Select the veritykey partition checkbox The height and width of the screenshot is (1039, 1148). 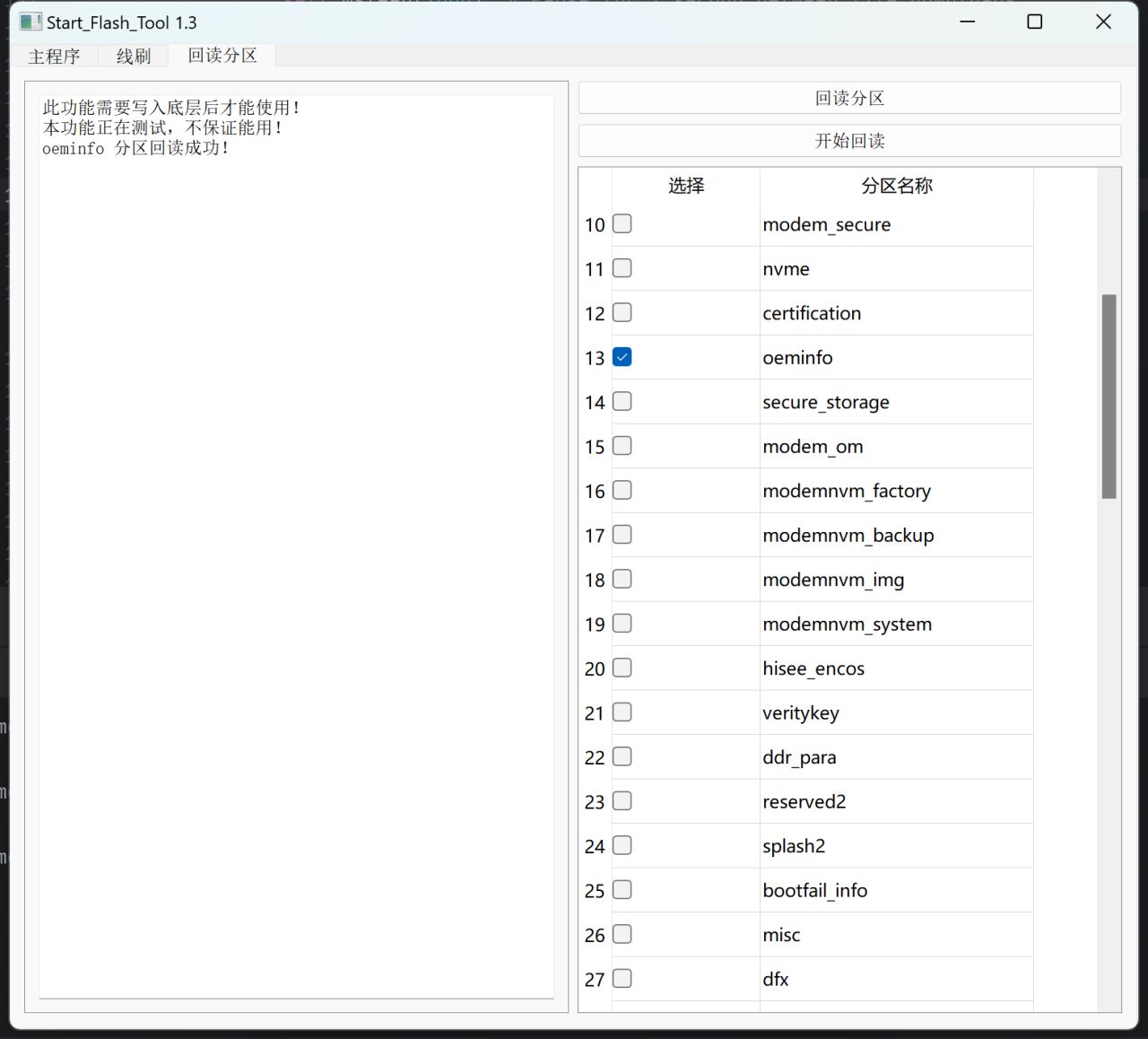[622, 712]
